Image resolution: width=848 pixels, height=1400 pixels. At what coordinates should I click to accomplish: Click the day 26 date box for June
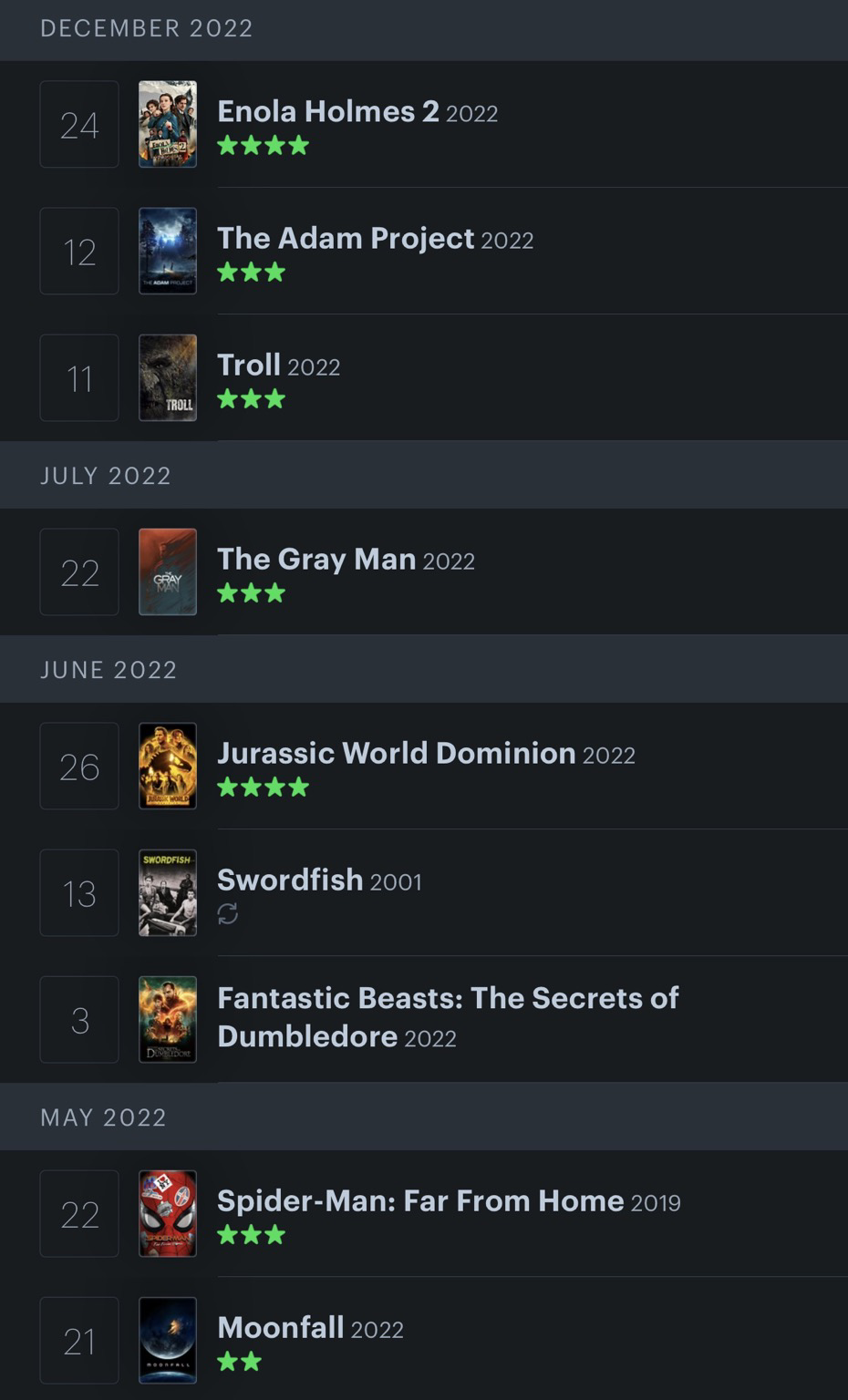pos(79,766)
